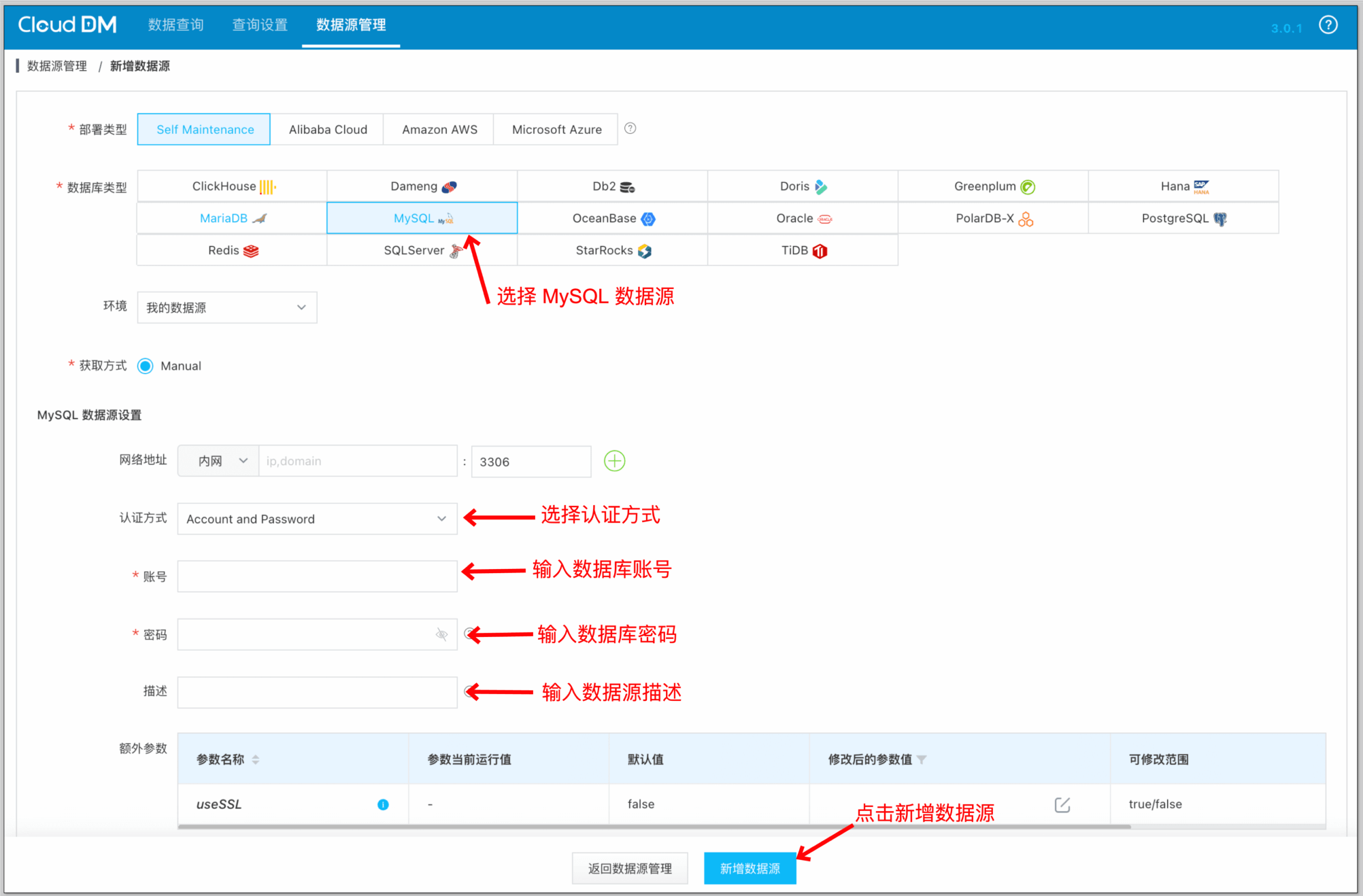
Task: Toggle password visibility eye icon
Action: 441,634
